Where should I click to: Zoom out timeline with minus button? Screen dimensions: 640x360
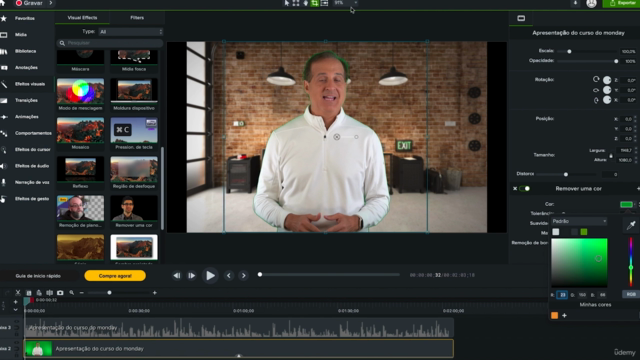pyautogui.click(x=82, y=293)
